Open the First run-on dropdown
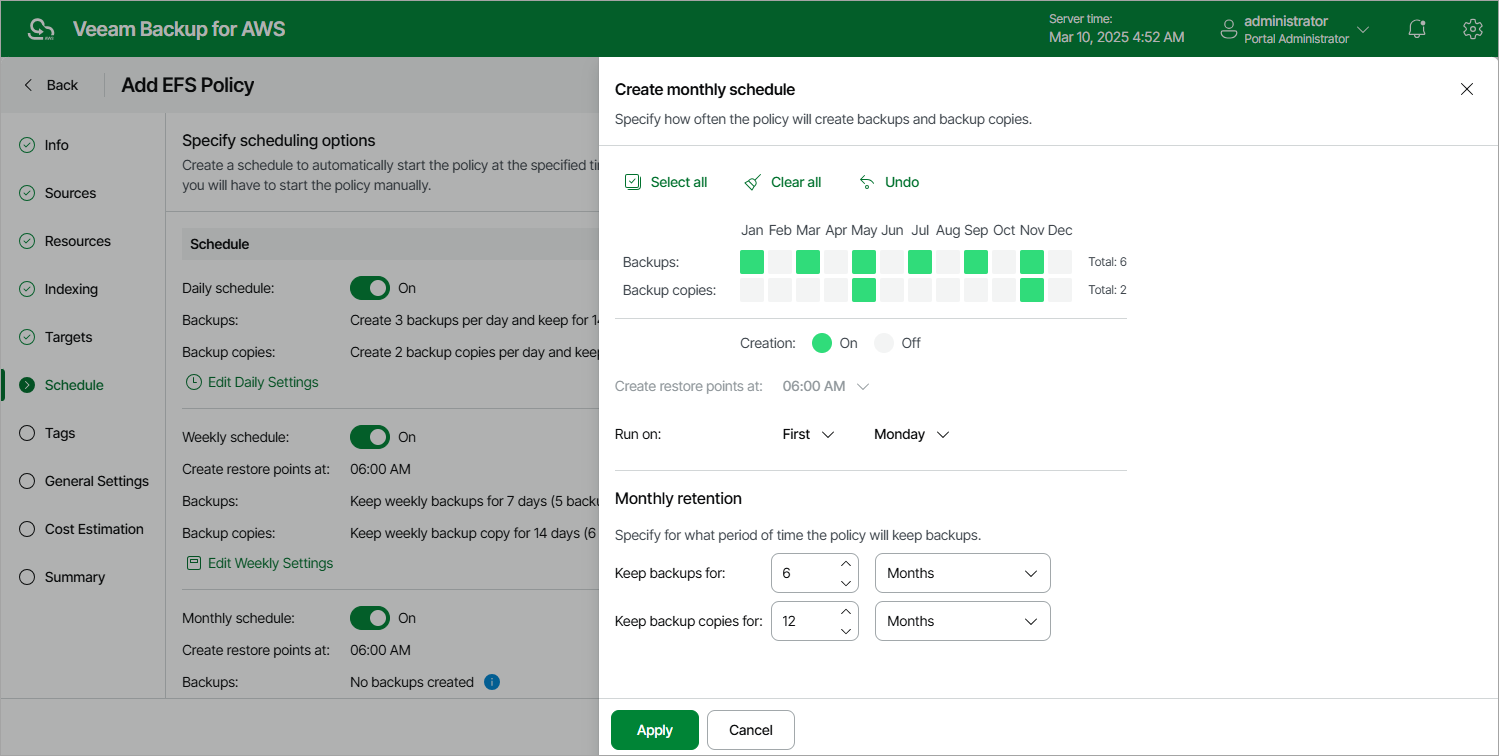The image size is (1499, 756). tap(806, 434)
